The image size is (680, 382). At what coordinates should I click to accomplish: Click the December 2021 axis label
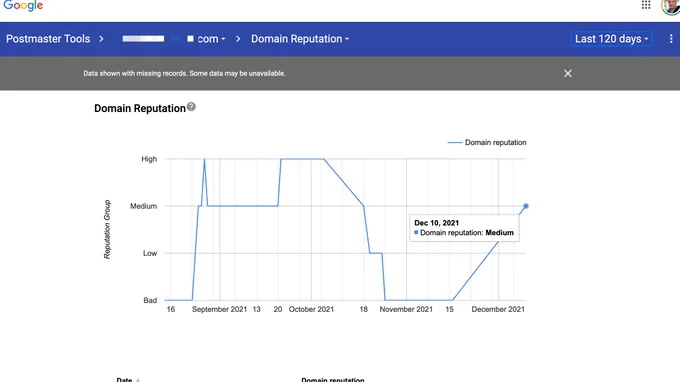click(498, 309)
